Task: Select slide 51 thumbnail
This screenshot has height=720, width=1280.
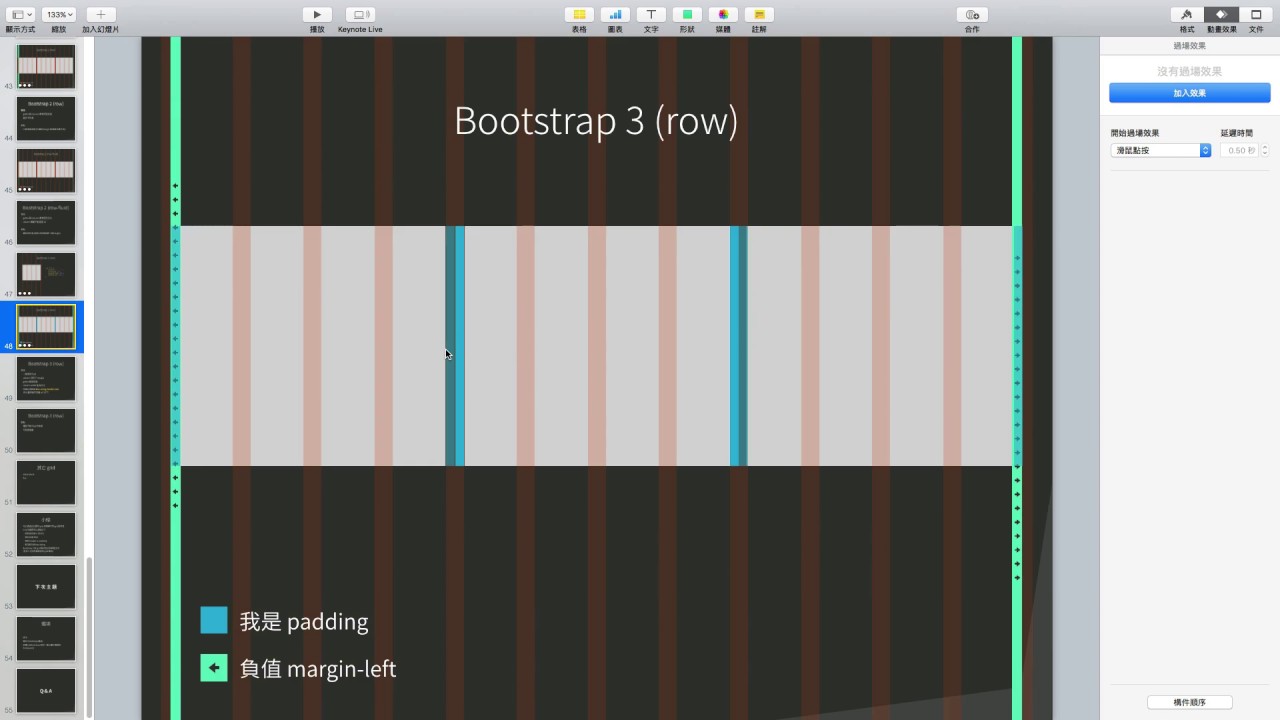Action: (46, 483)
